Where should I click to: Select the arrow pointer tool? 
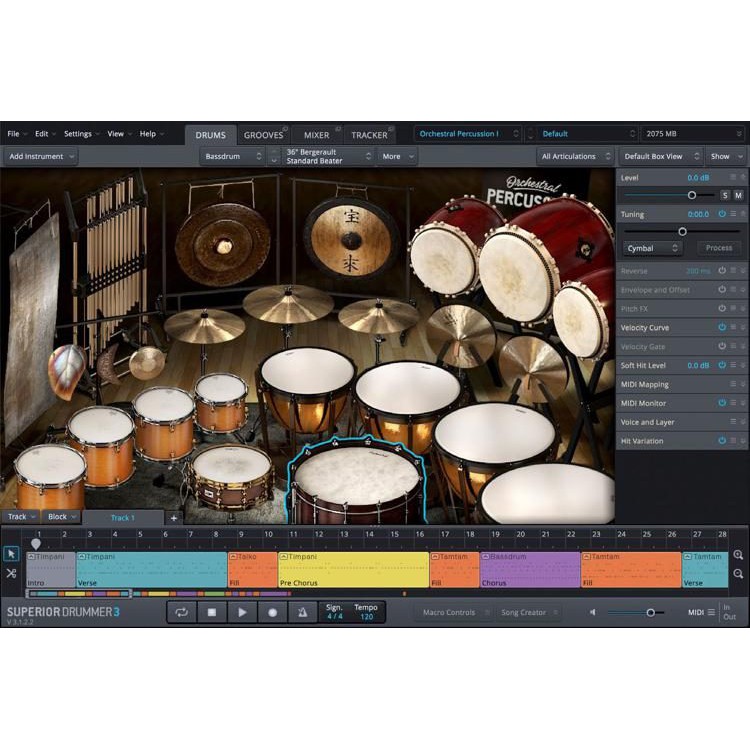click(11, 554)
